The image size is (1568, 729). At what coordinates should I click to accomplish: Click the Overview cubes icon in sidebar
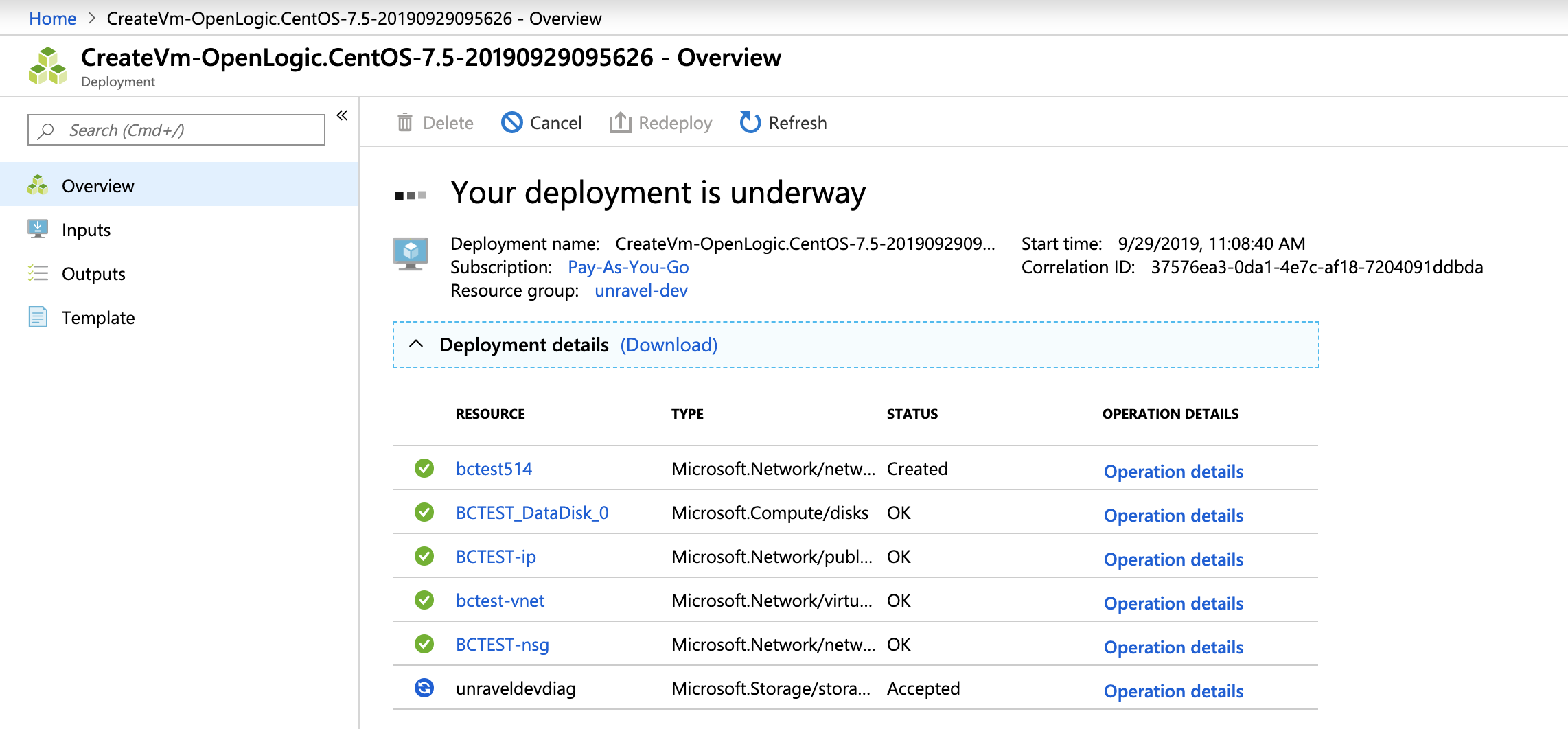[38, 185]
